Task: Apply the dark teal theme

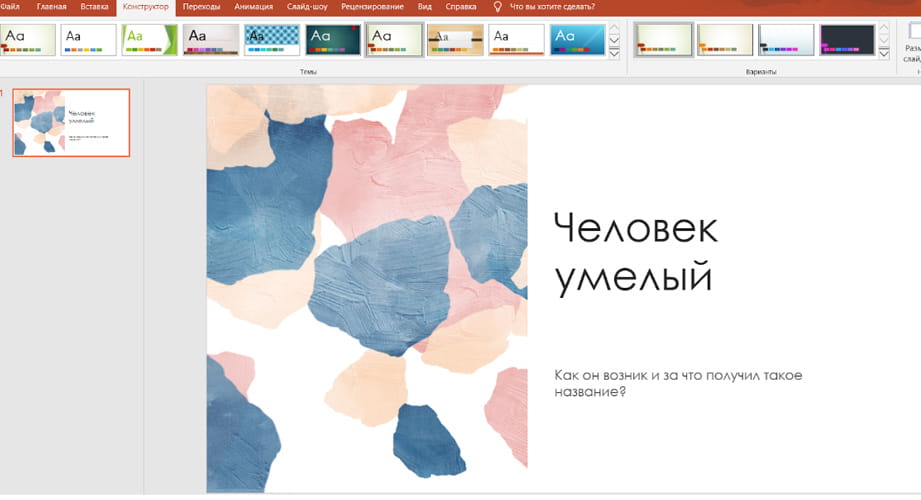Action: click(x=333, y=40)
